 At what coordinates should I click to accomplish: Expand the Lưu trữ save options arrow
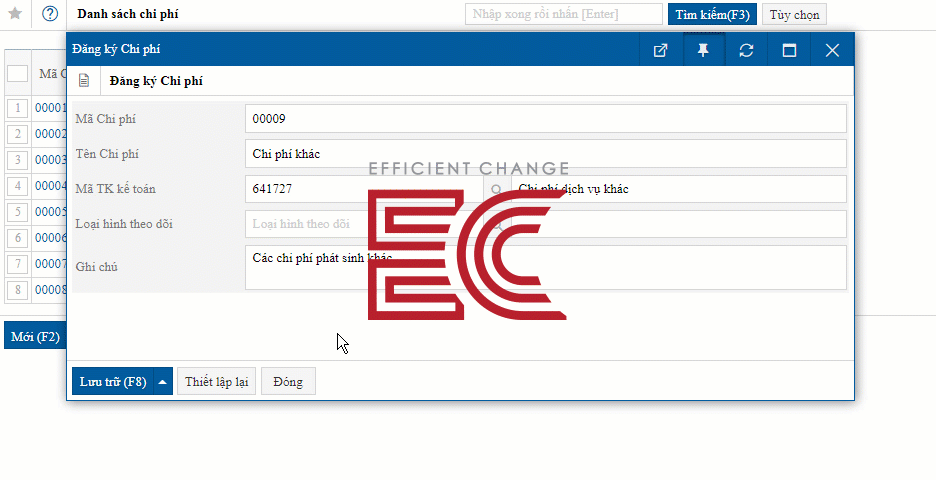[x=162, y=382]
